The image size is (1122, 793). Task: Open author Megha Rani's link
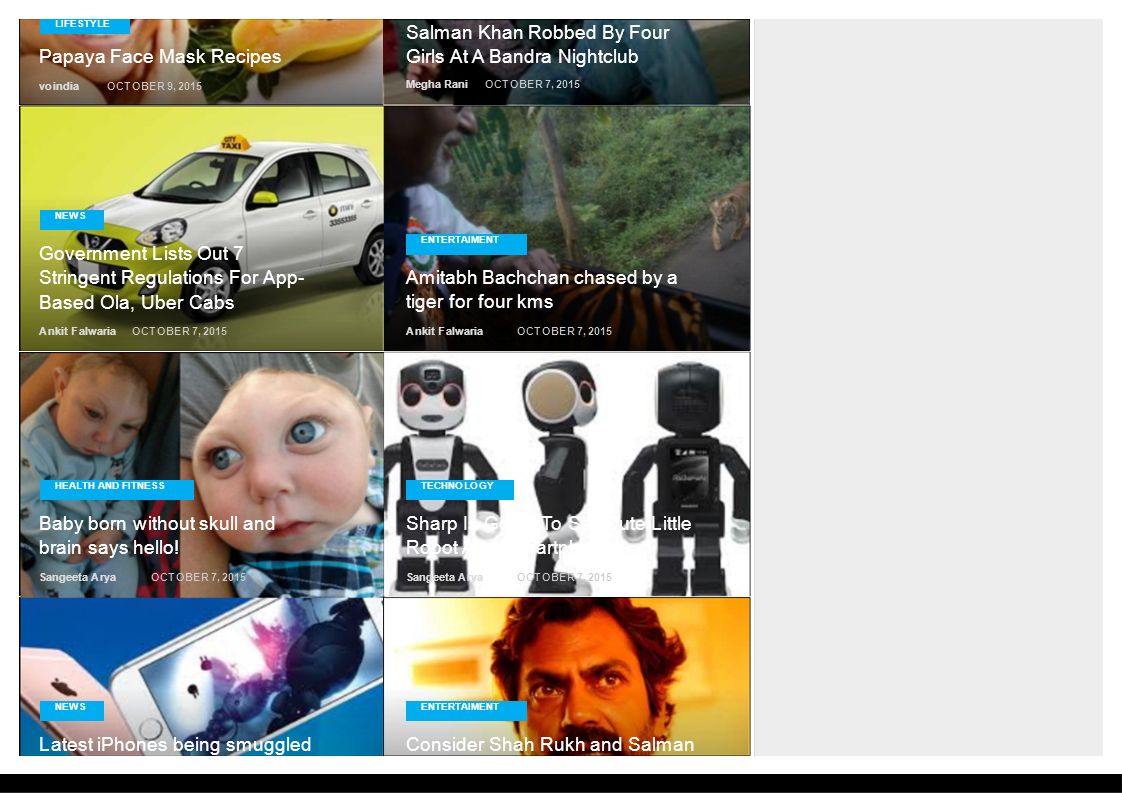coord(436,84)
